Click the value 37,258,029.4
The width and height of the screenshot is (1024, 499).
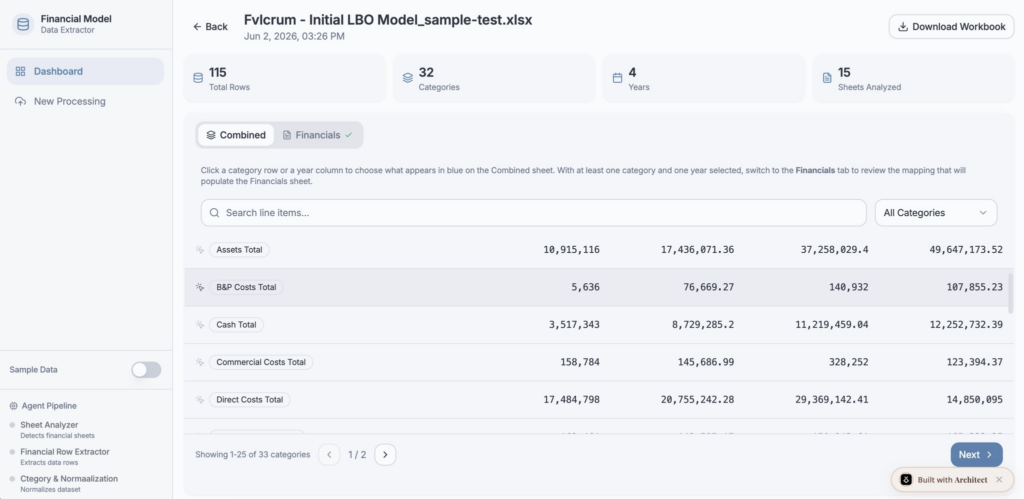pos(835,250)
